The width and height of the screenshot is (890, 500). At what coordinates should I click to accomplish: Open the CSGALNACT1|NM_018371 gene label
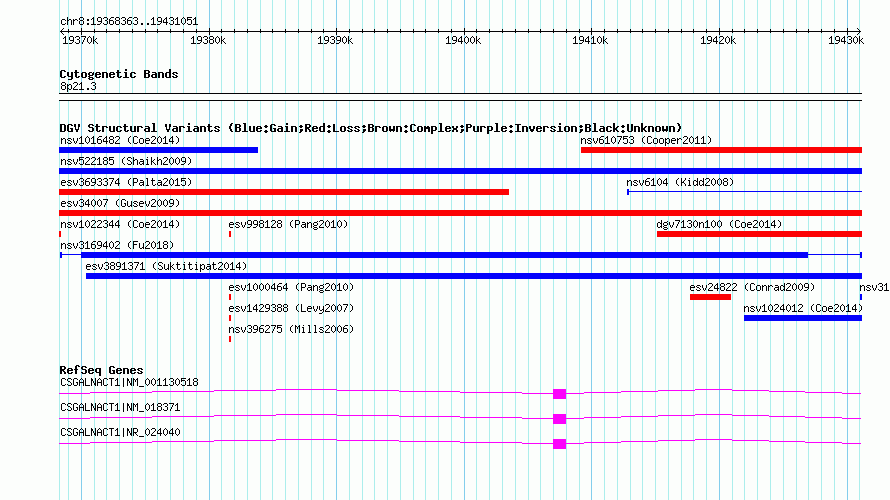pos(120,407)
